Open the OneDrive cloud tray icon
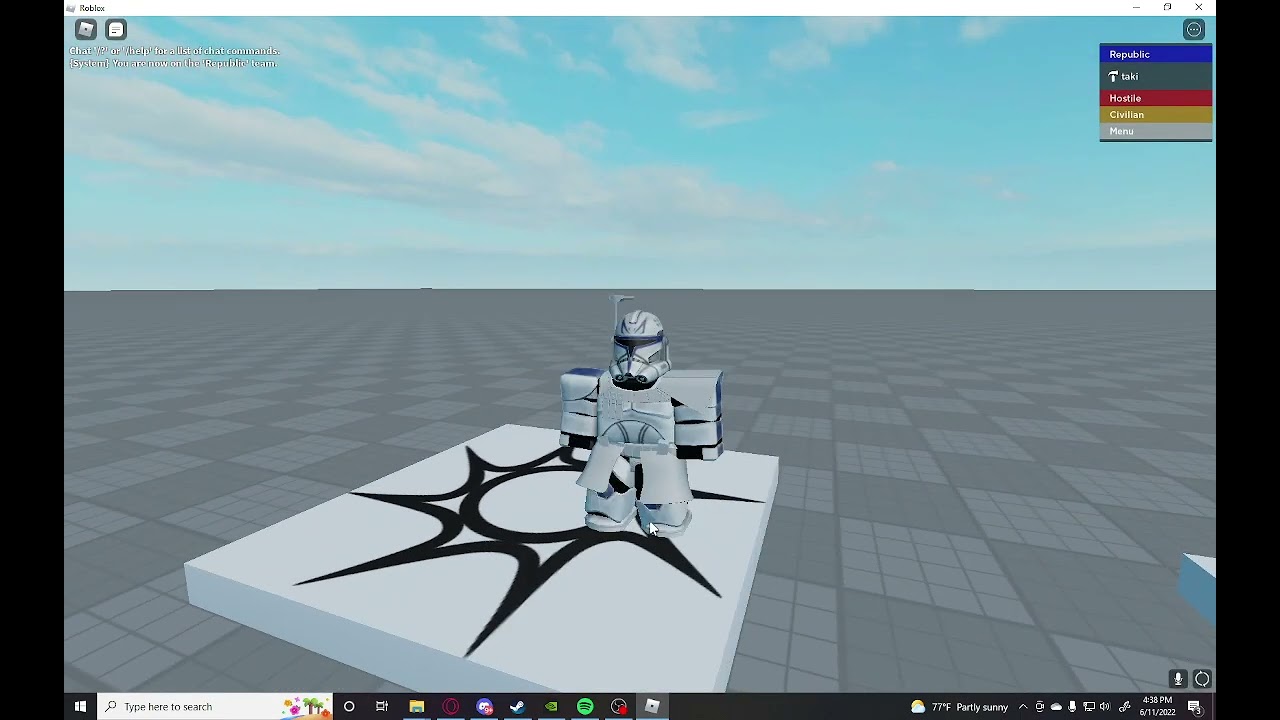This screenshot has height=720, width=1280. tap(1056, 707)
